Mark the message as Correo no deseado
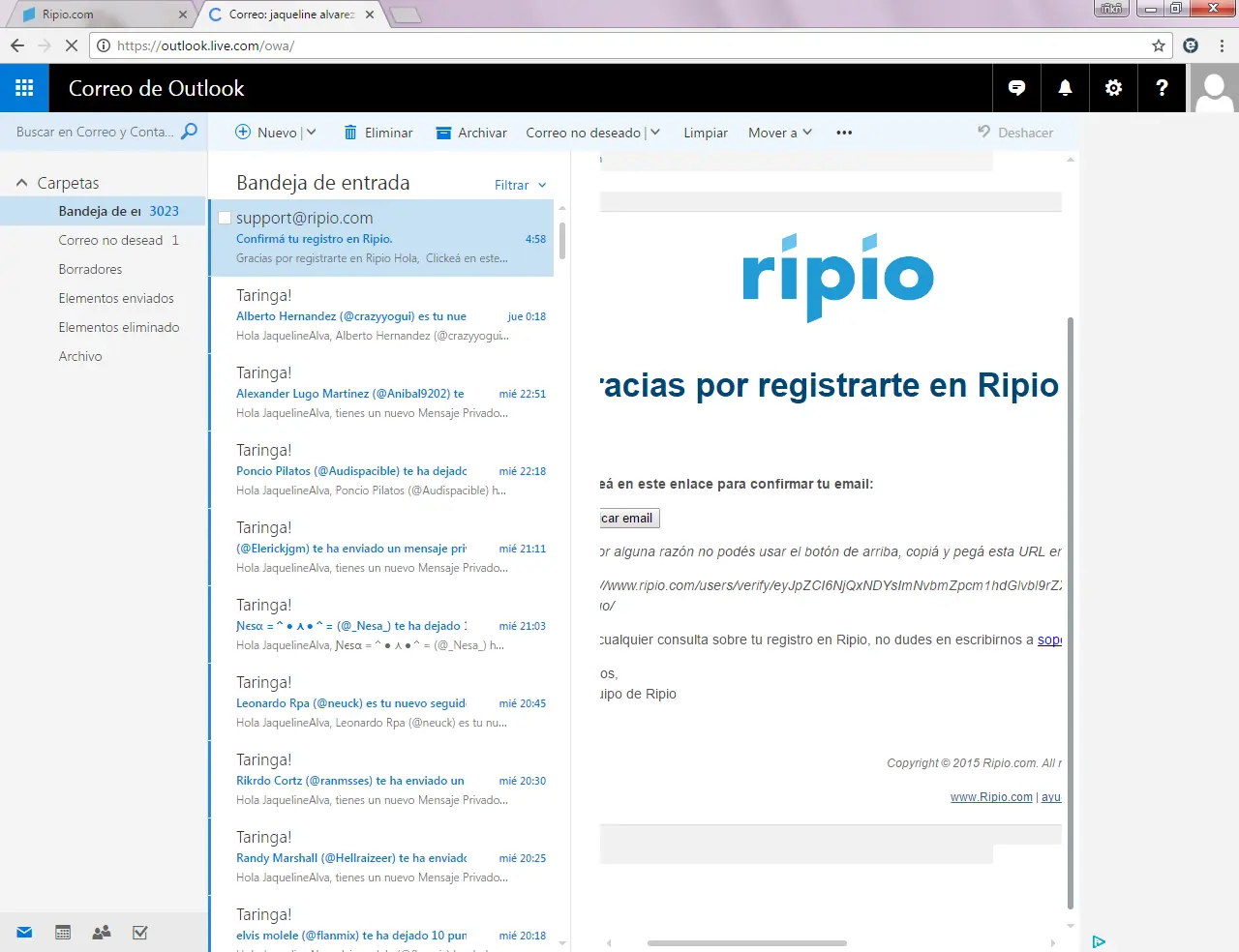1239x952 pixels. [584, 133]
